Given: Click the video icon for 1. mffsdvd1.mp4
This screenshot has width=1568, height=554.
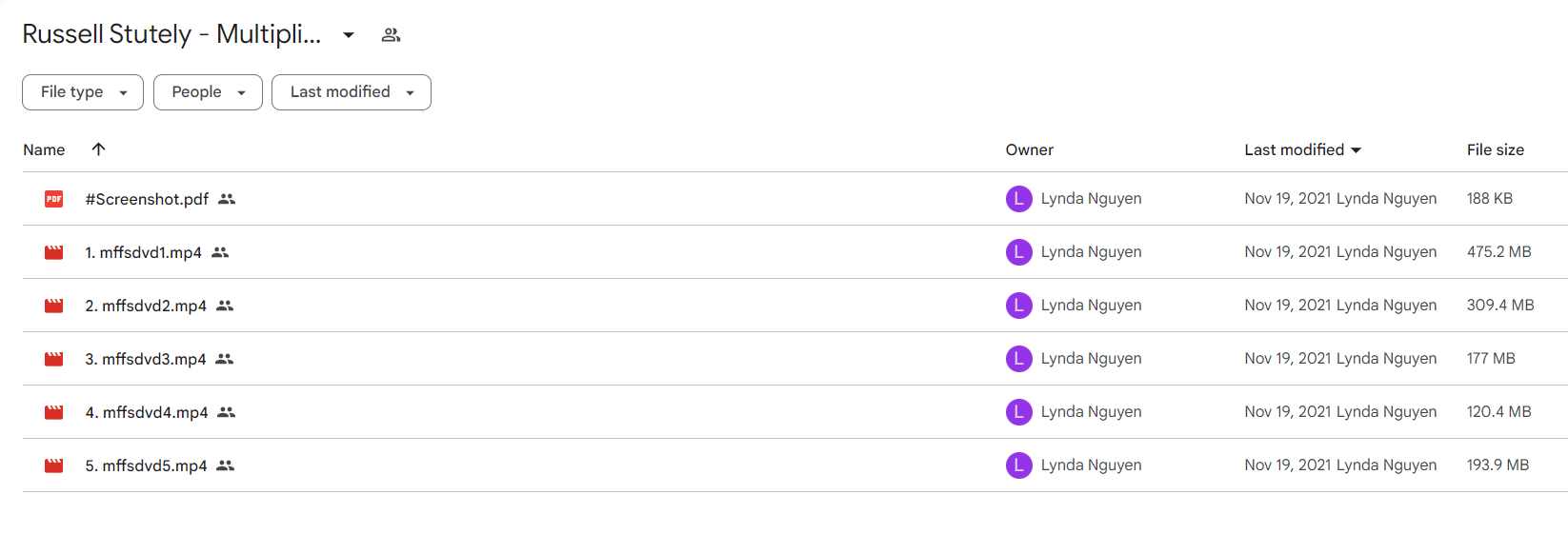Looking at the screenshot, I should [54, 252].
